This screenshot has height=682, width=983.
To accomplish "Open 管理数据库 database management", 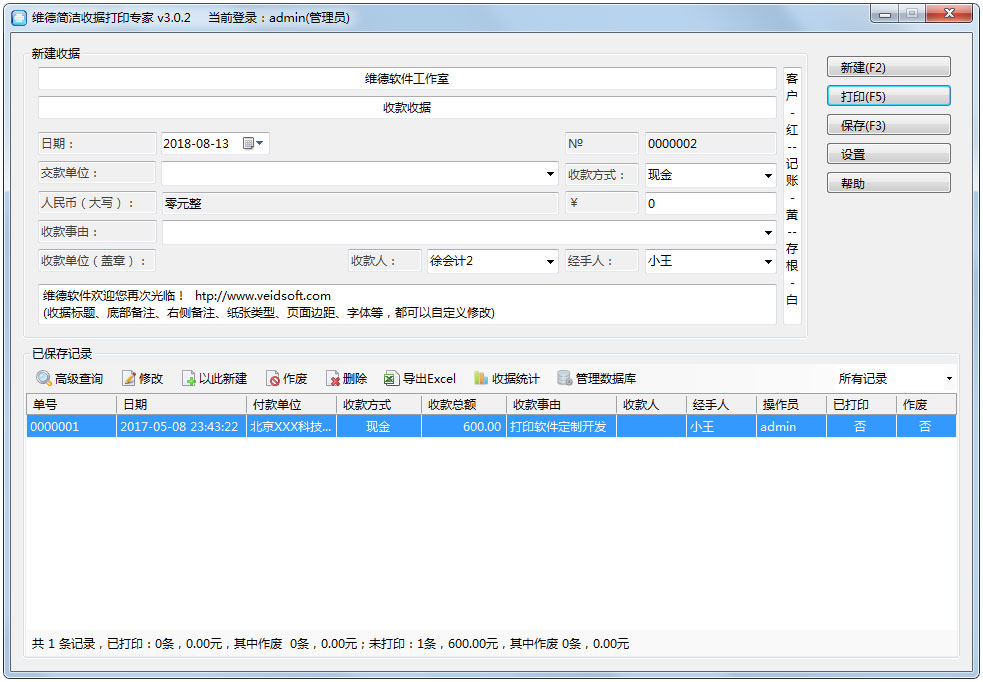I will point(596,379).
